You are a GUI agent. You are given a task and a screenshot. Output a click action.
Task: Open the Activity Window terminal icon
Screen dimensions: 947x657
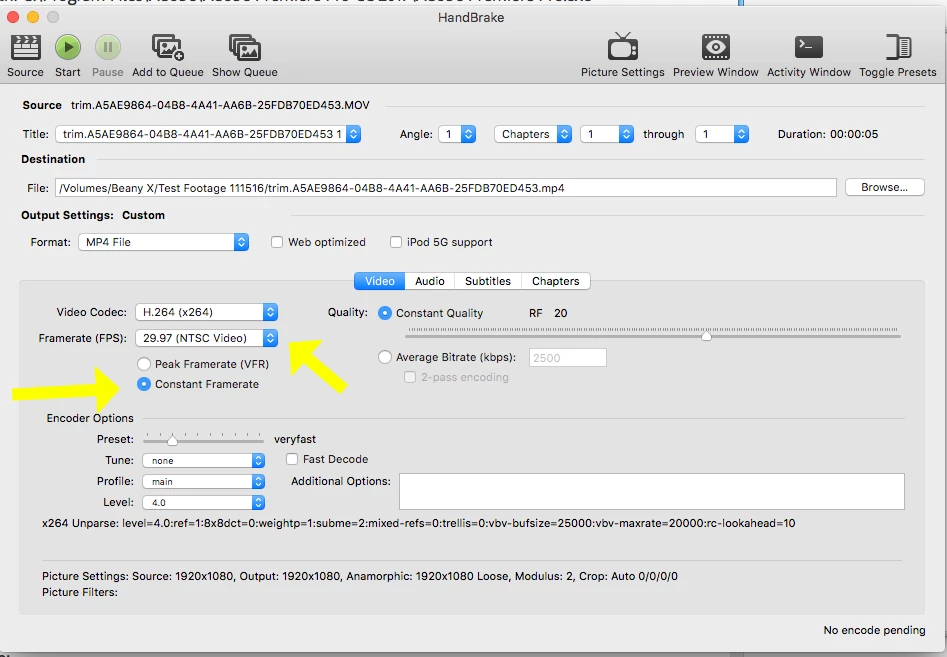pos(809,47)
